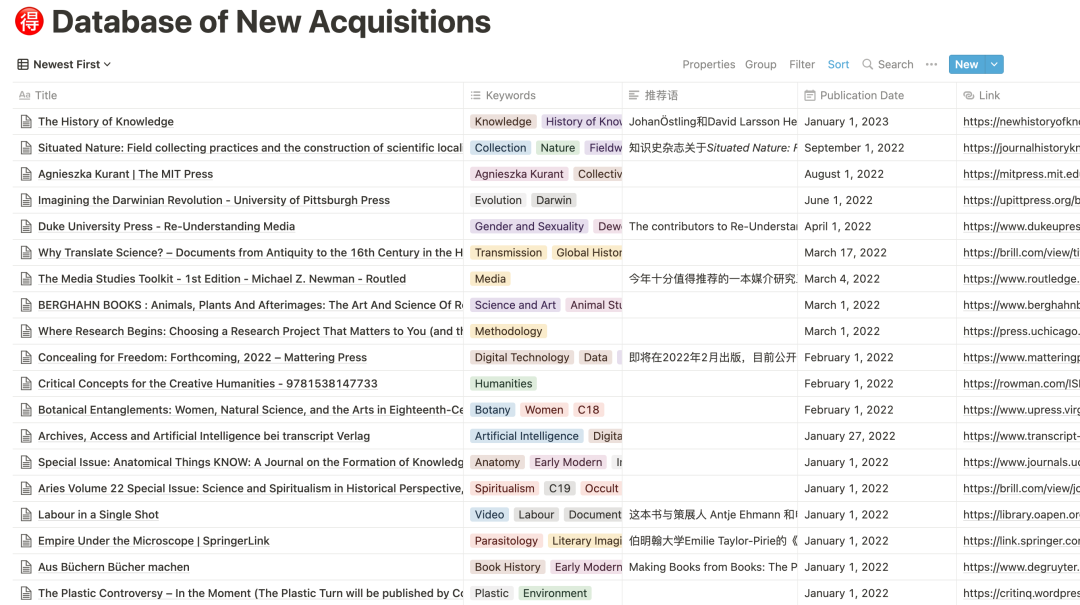Click the Humanities keyword tag
The image size is (1080, 605).
tap(503, 383)
